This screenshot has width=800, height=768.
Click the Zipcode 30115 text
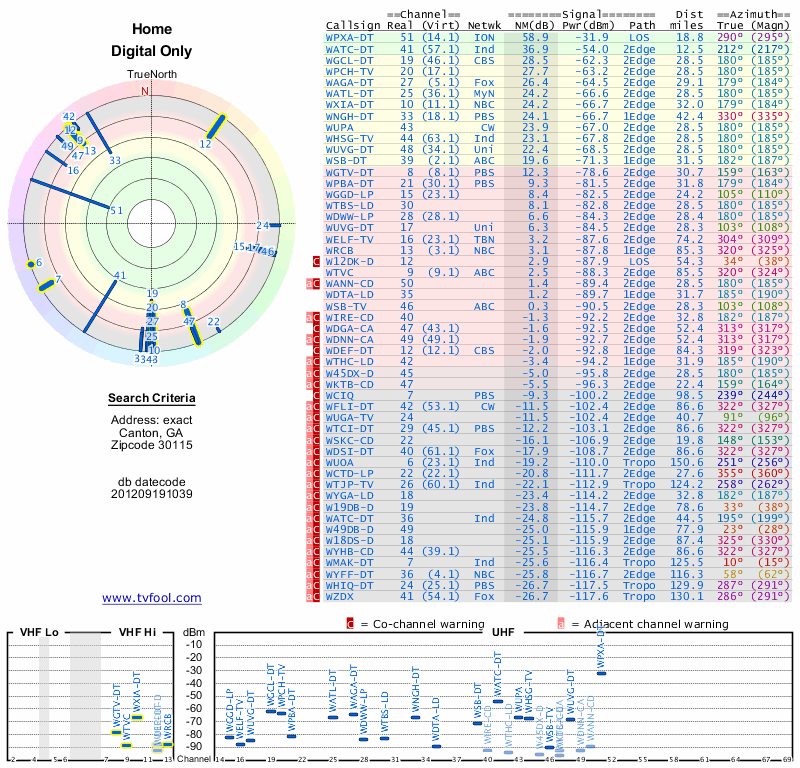[x=152, y=445]
